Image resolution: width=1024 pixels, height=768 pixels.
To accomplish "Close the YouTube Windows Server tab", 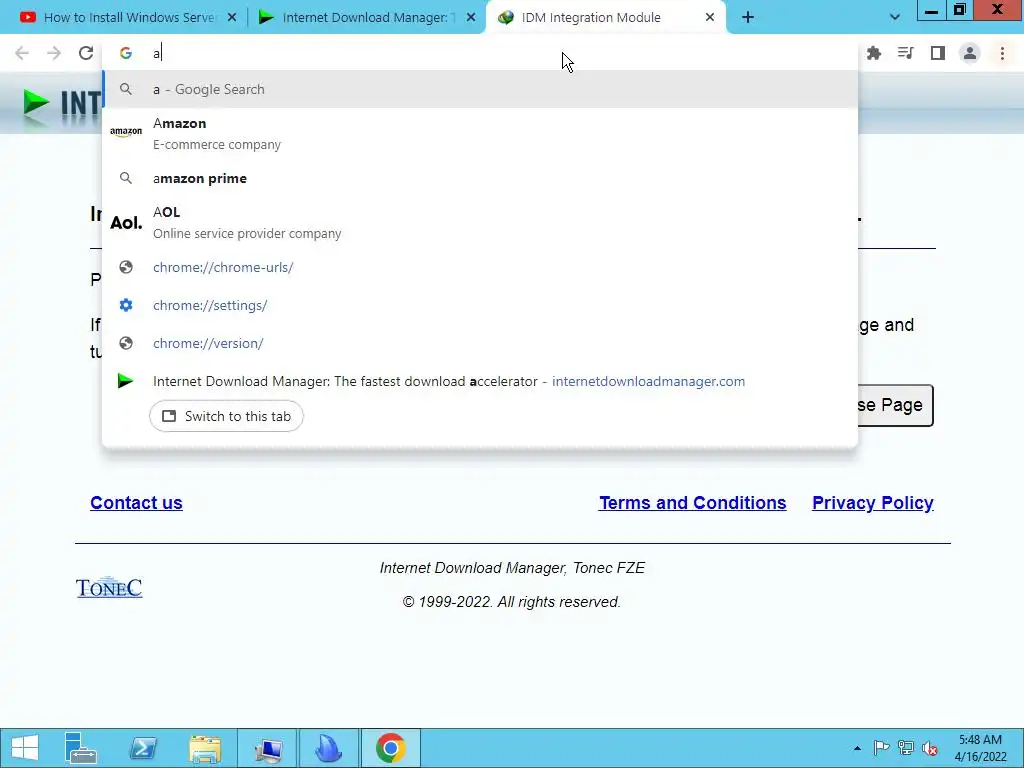I will (232, 18).
